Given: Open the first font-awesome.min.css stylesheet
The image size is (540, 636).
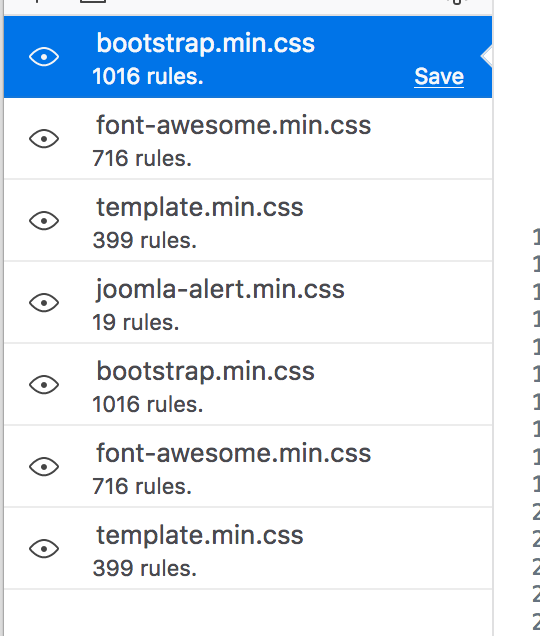Looking at the screenshot, I should click(233, 125).
